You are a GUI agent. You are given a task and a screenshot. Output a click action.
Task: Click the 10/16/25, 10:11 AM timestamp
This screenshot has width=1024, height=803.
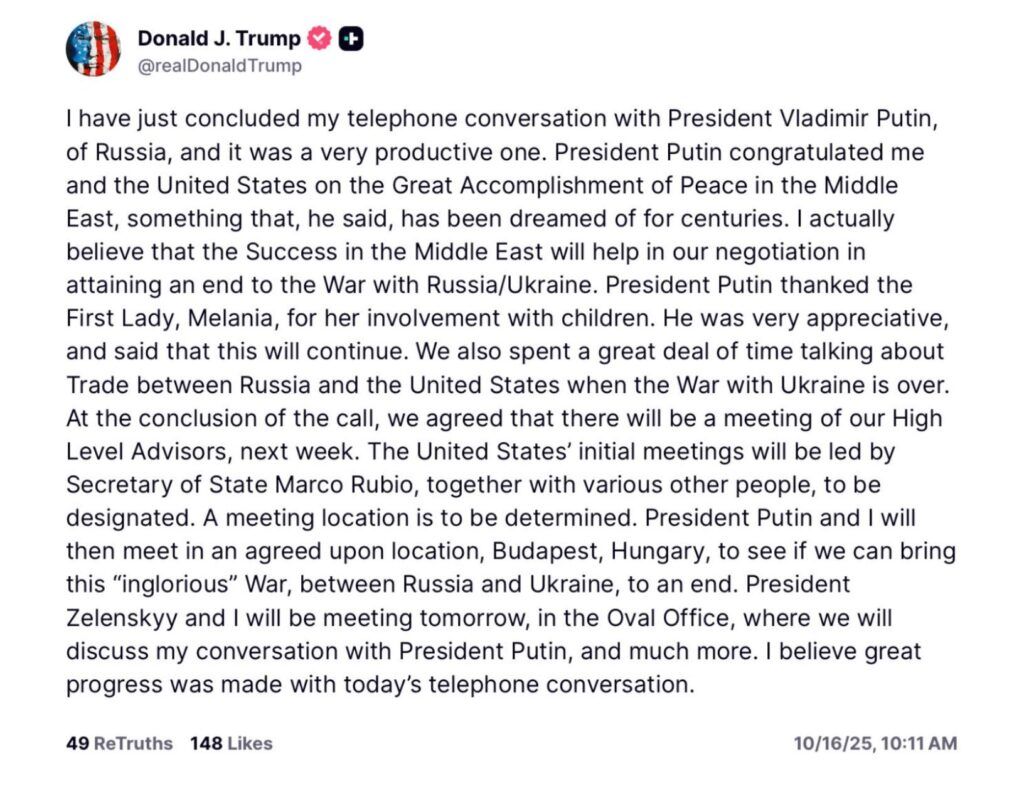point(875,743)
